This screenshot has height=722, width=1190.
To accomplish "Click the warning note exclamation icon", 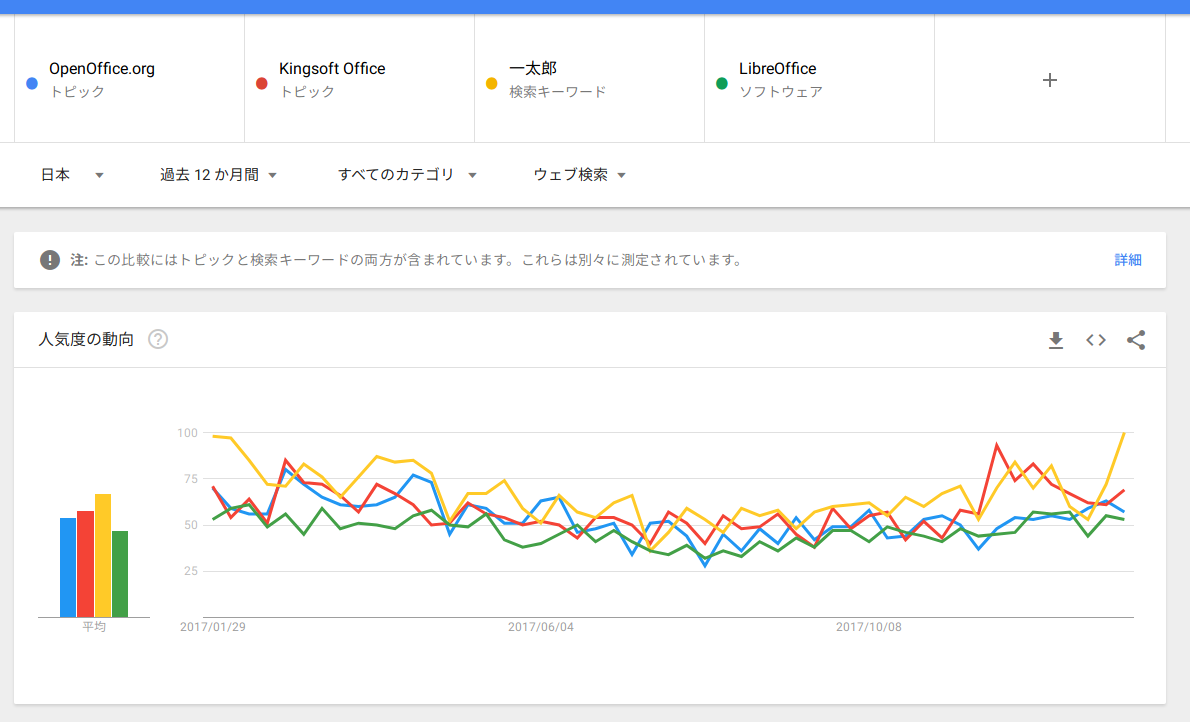I will (x=50, y=260).
